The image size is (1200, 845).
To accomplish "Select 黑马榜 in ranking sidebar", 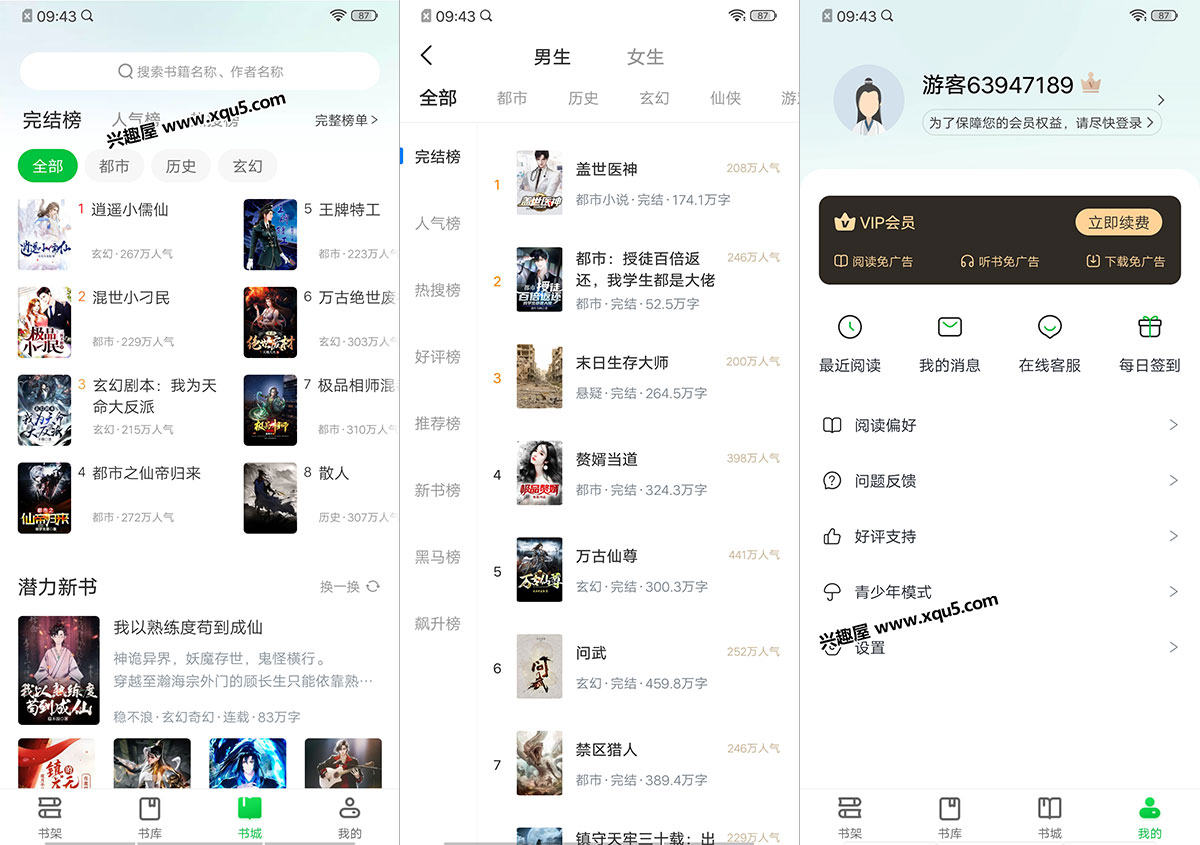I will [x=438, y=557].
